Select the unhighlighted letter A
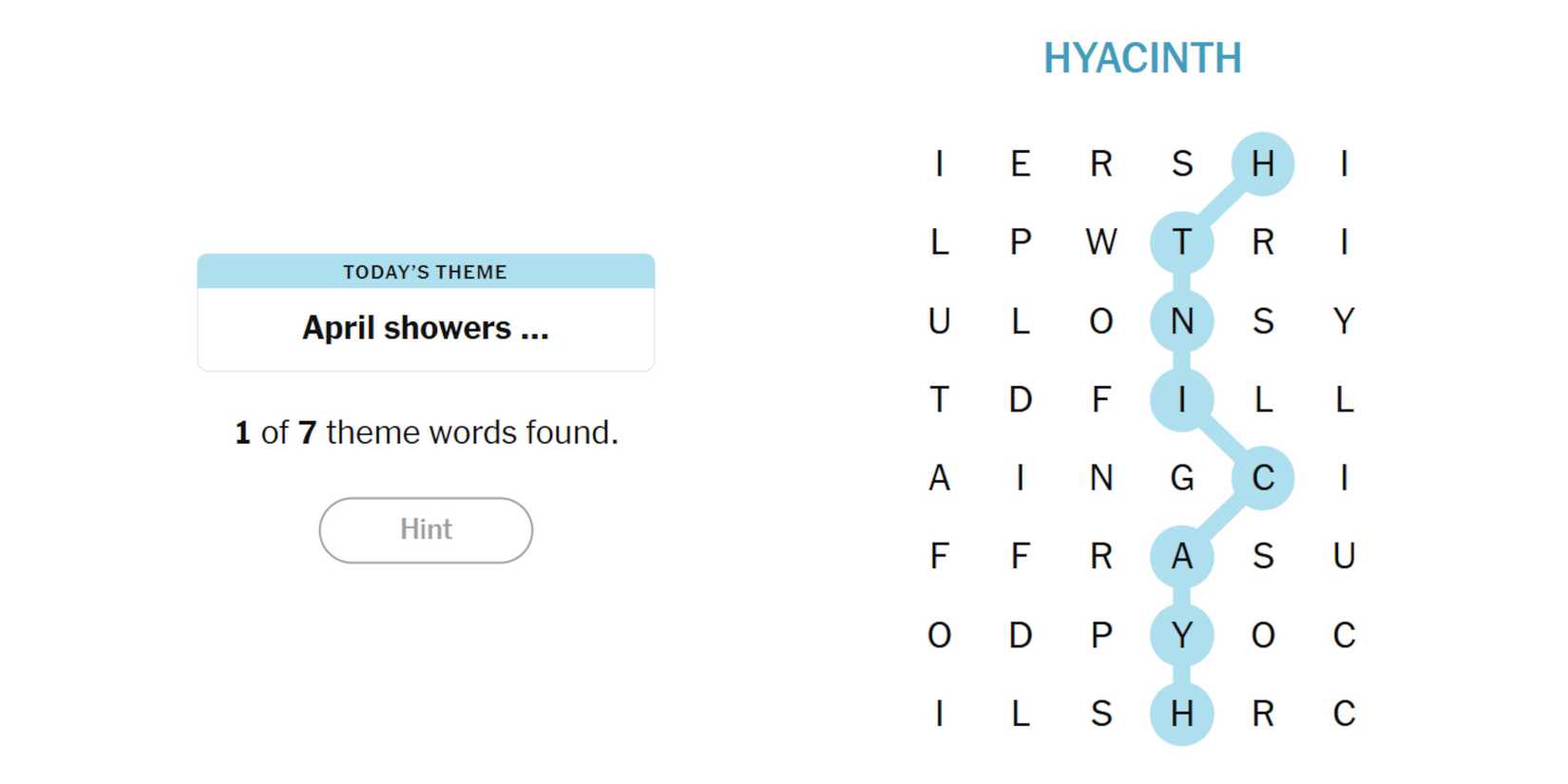Viewport: 1568px width, 784px height. [x=939, y=478]
